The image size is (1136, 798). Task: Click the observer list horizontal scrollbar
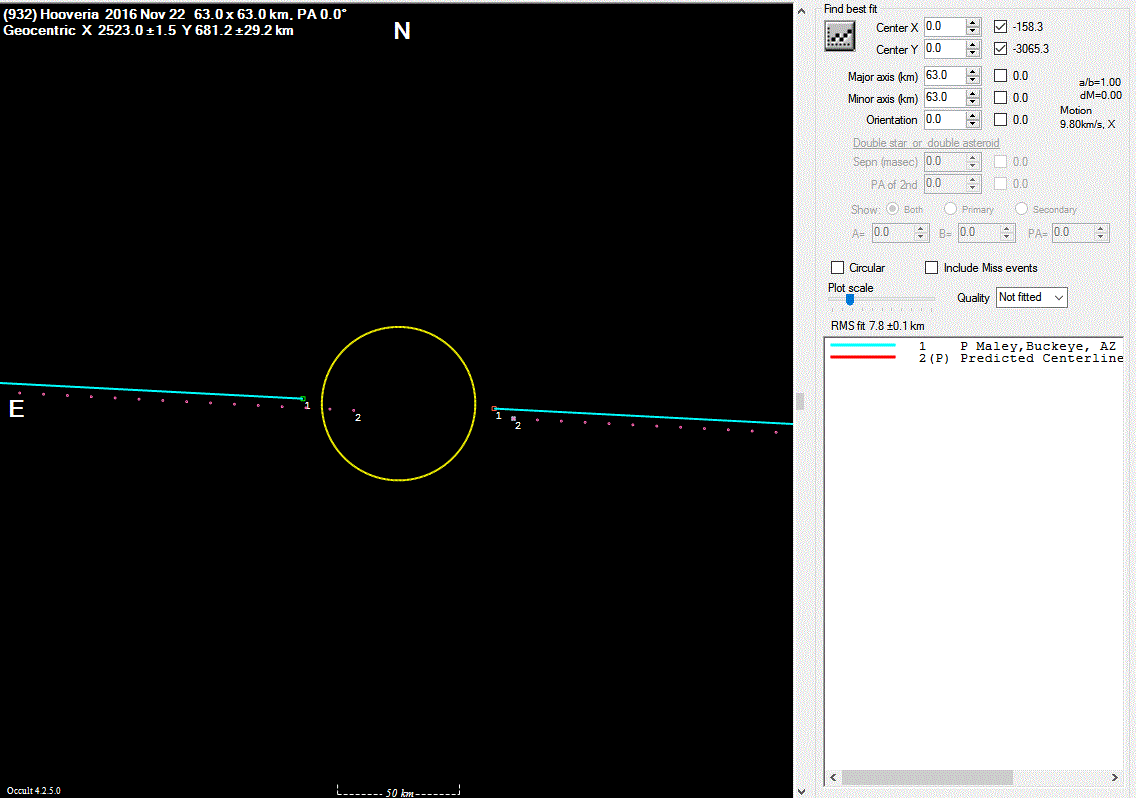[x=927, y=777]
